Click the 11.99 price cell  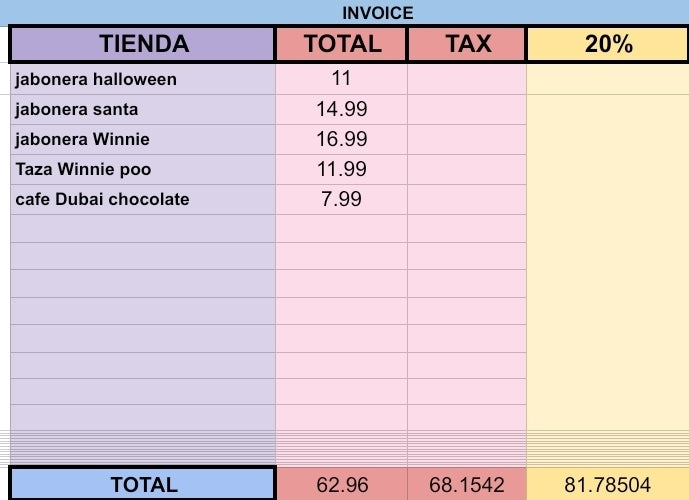pos(342,169)
